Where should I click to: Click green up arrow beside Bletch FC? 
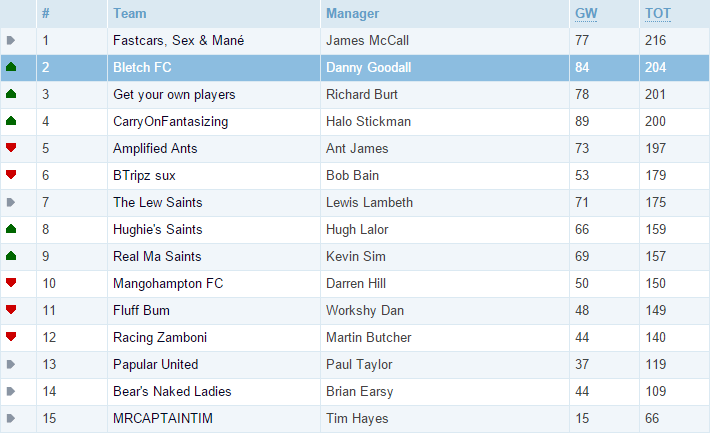tap(11, 67)
